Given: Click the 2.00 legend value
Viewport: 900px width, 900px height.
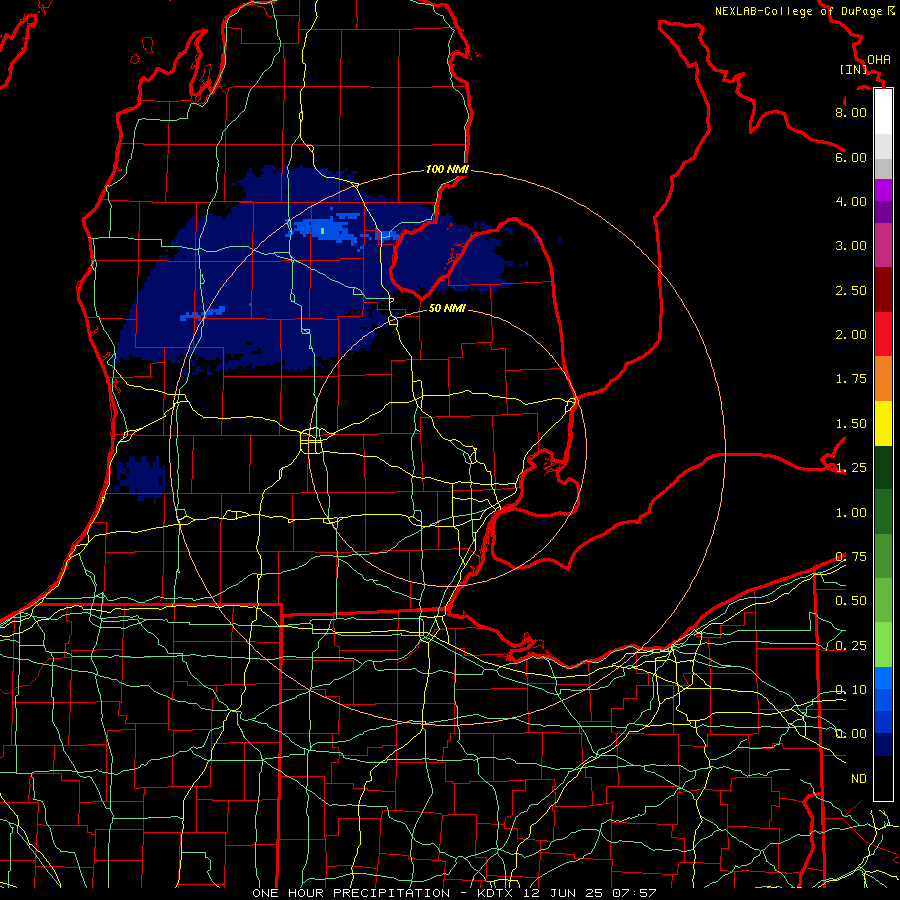Looking at the screenshot, I should point(851,335).
